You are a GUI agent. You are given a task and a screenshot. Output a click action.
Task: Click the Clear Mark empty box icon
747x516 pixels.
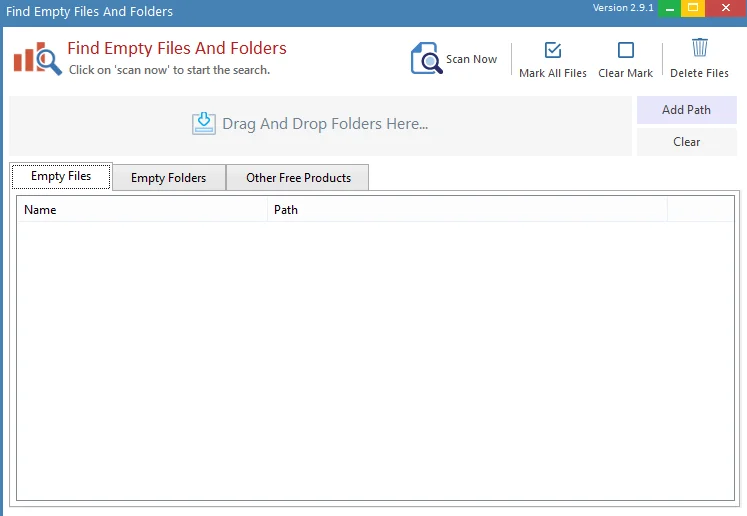pos(626,50)
